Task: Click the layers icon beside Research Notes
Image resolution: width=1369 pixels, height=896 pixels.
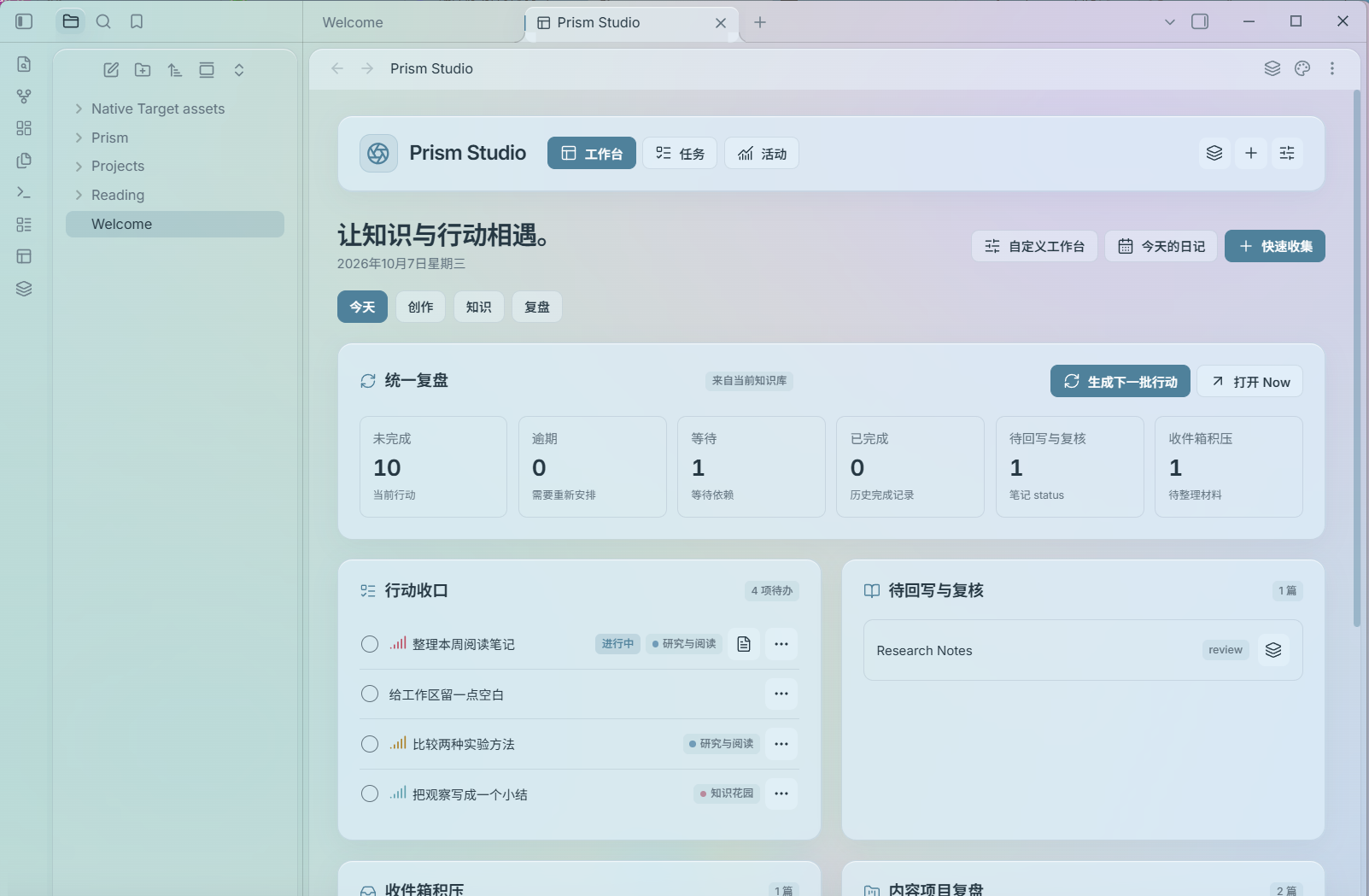Action: pyautogui.click(x=1273, y=650)
